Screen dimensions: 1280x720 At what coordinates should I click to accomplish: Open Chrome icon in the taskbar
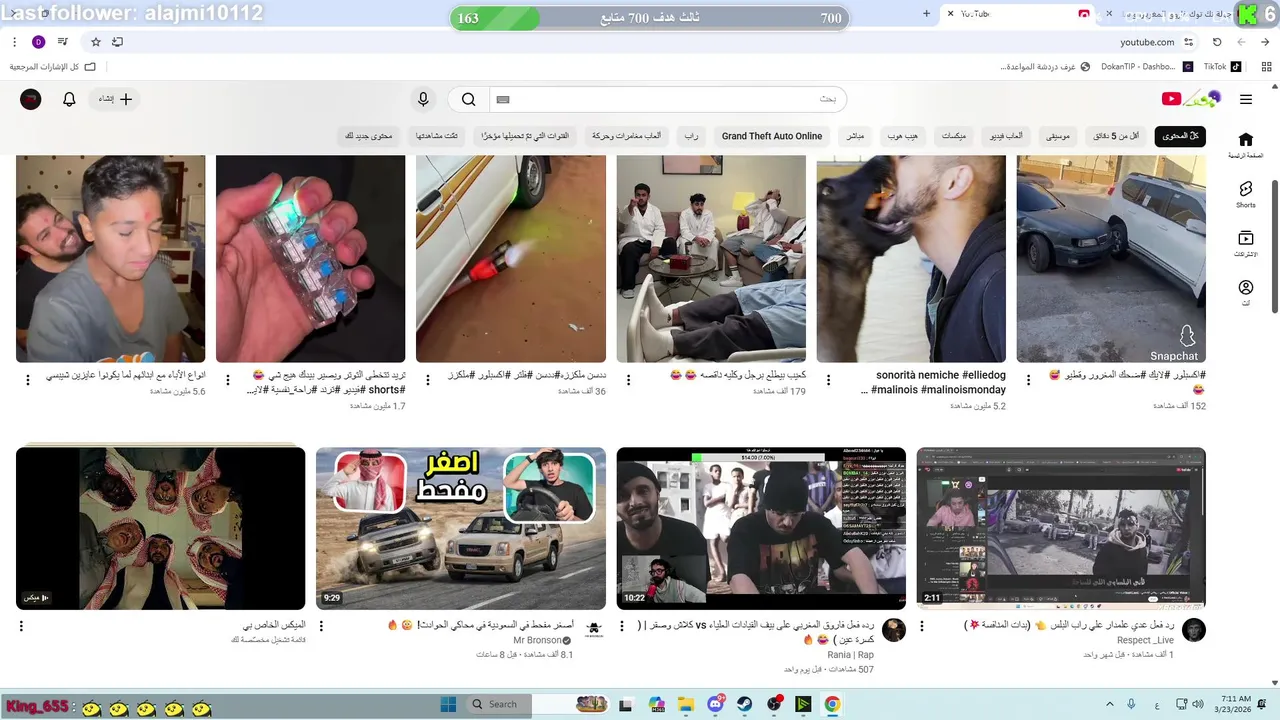(x=832, y=704)
